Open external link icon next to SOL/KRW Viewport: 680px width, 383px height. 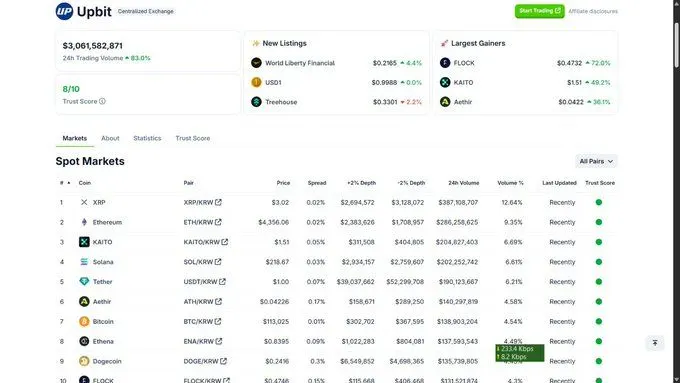(218, 262)
